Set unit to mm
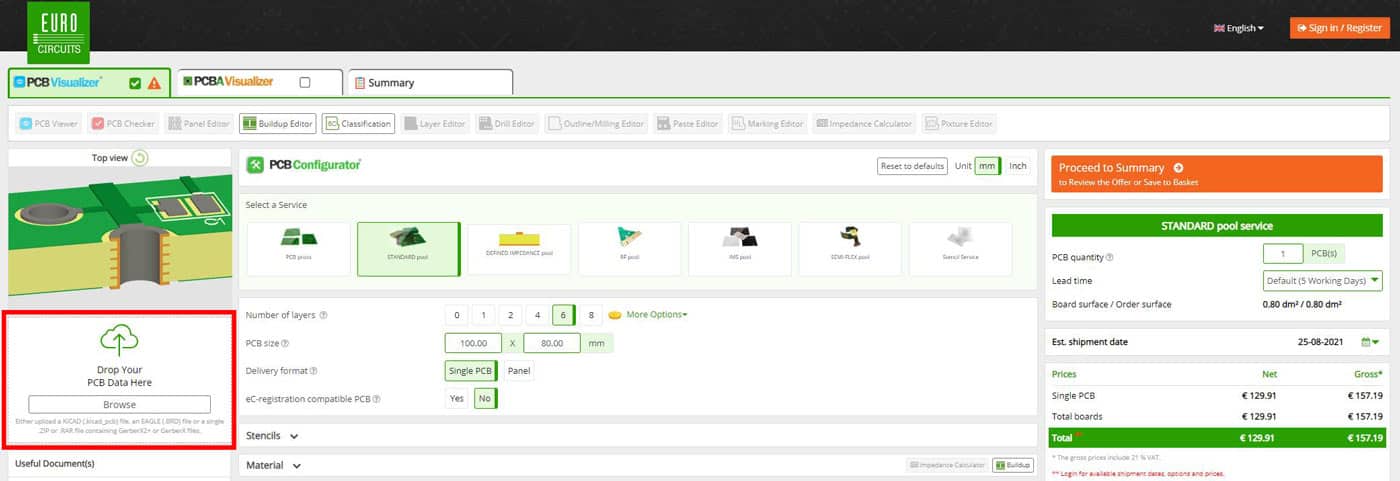The width and height of the screenshot is (1400, 481). (987, 166)
